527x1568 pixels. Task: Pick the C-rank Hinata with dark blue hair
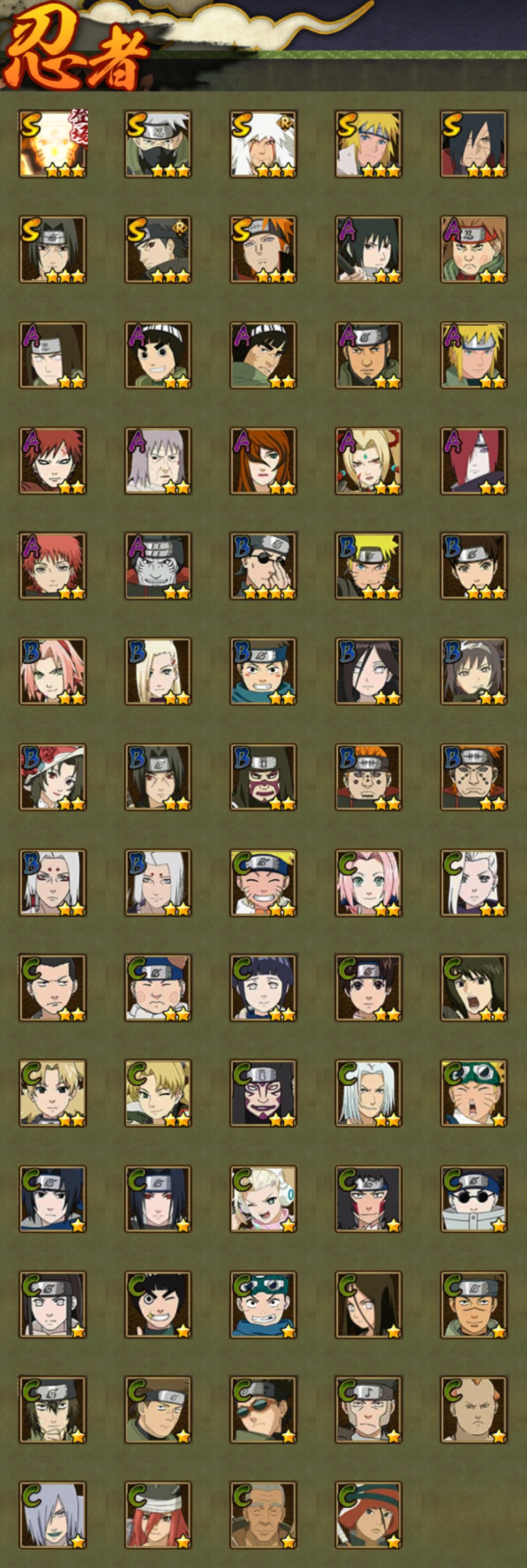[x=263, y=988]
